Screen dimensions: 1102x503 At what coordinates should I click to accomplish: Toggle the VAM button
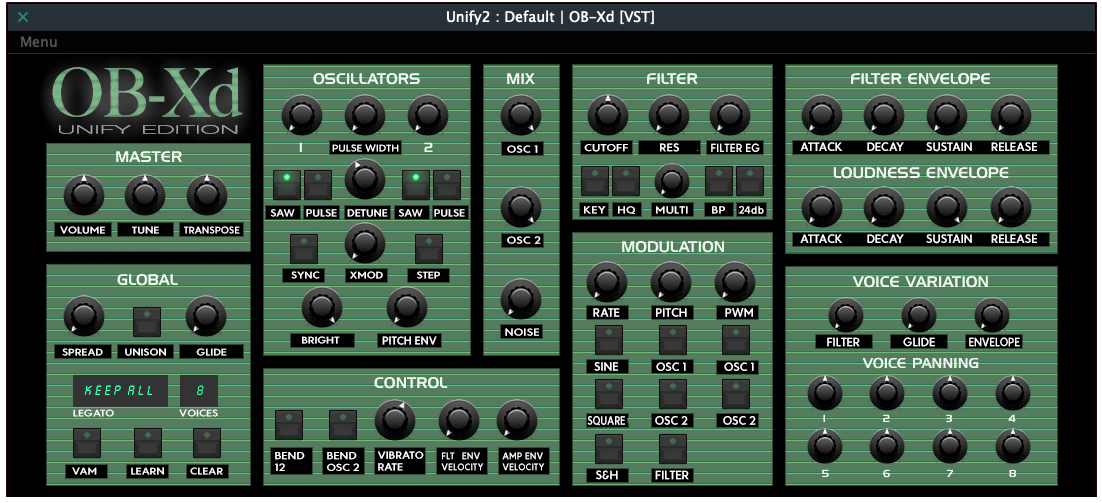[87, 443]
